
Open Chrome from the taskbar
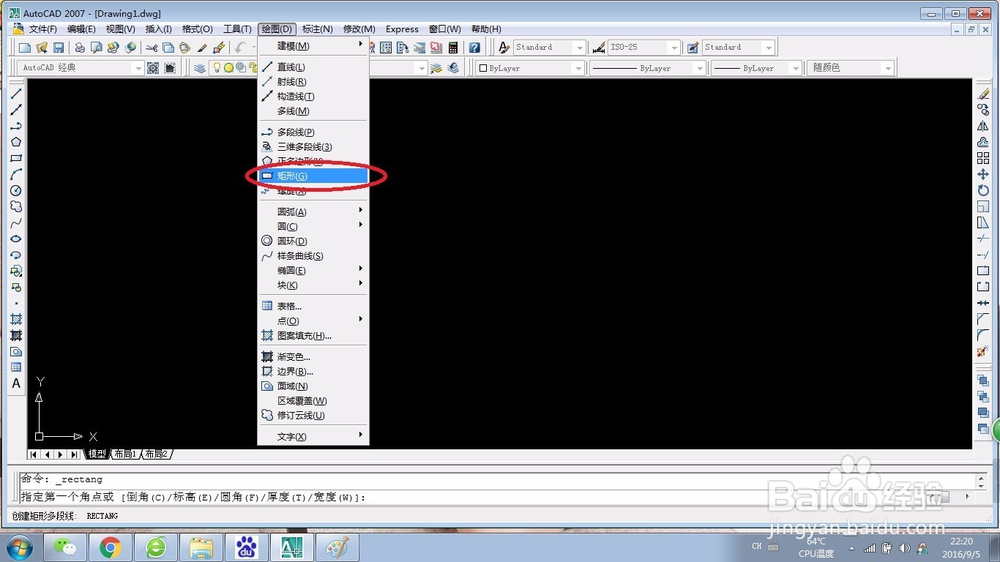(x=110, y=547)
